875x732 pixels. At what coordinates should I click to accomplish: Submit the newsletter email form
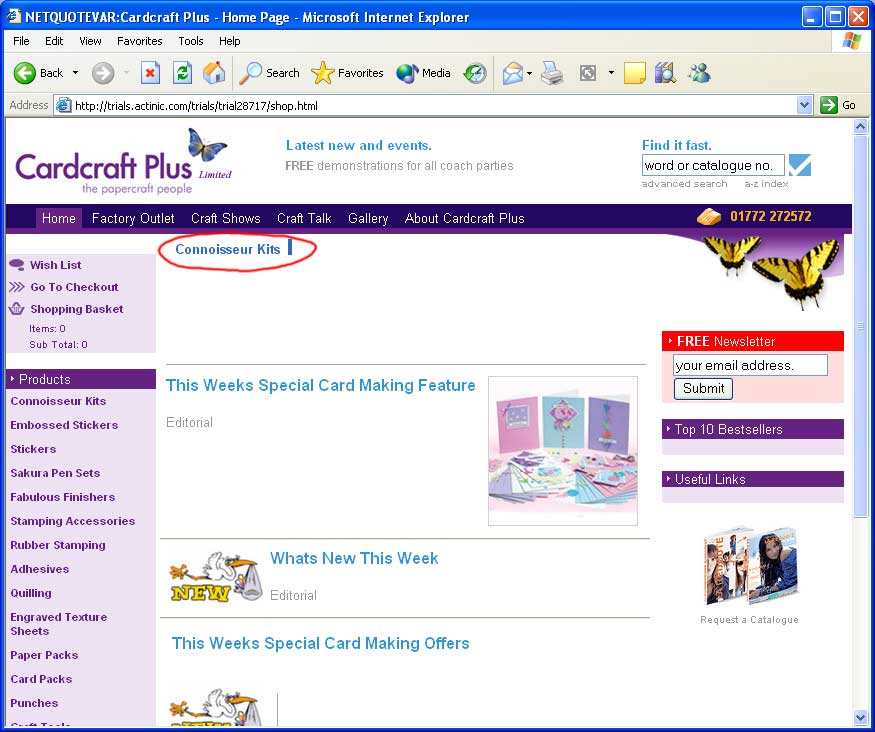click(x=703, y=389)
